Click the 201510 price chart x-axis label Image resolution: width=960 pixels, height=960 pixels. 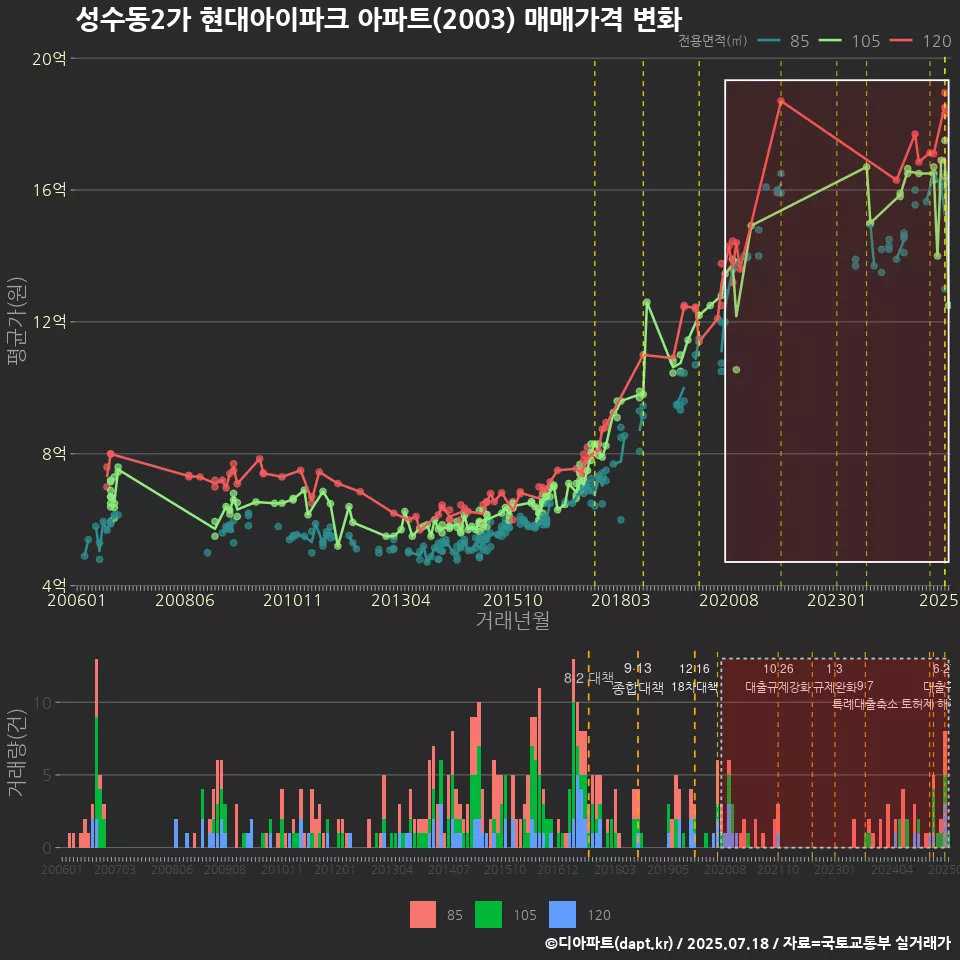513,600
